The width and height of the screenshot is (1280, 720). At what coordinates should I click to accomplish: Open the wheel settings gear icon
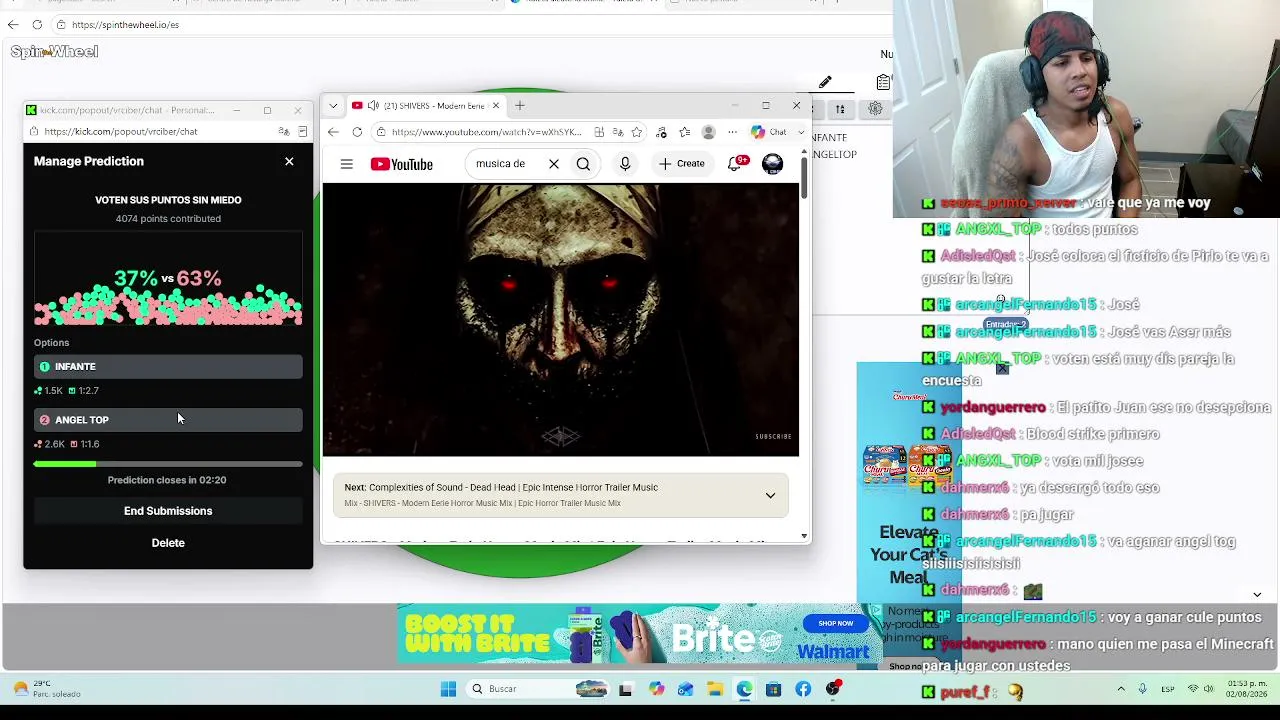click(875, 109)
